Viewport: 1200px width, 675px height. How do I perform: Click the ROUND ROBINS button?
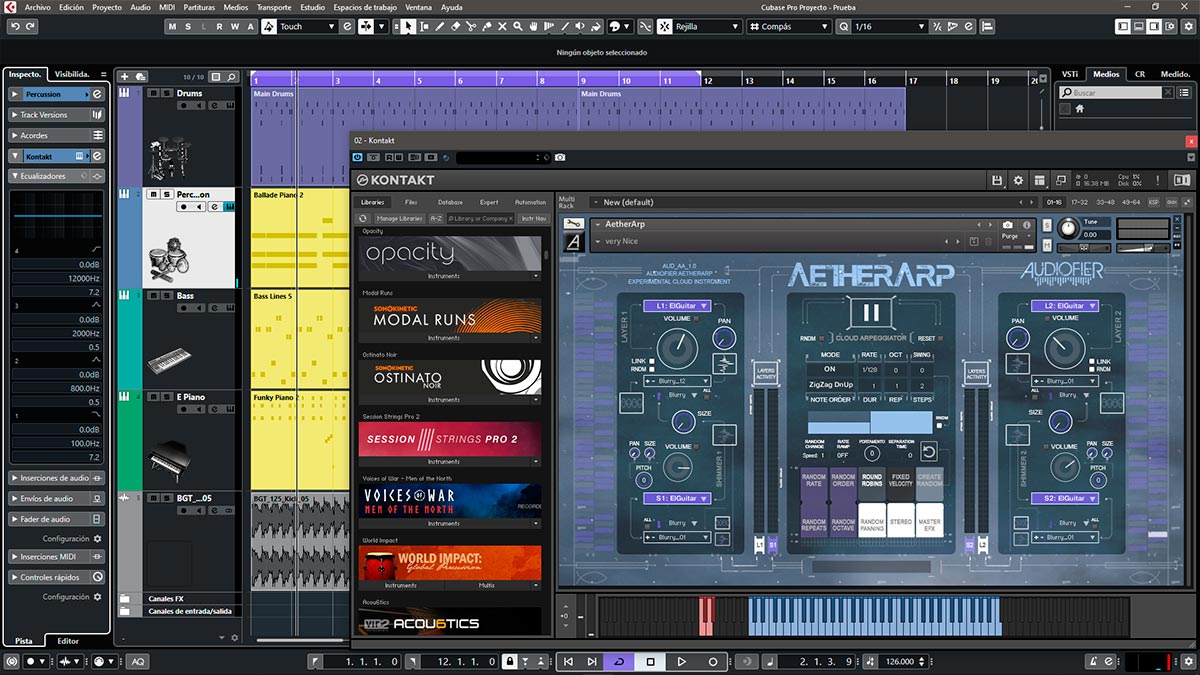point(872,484)
